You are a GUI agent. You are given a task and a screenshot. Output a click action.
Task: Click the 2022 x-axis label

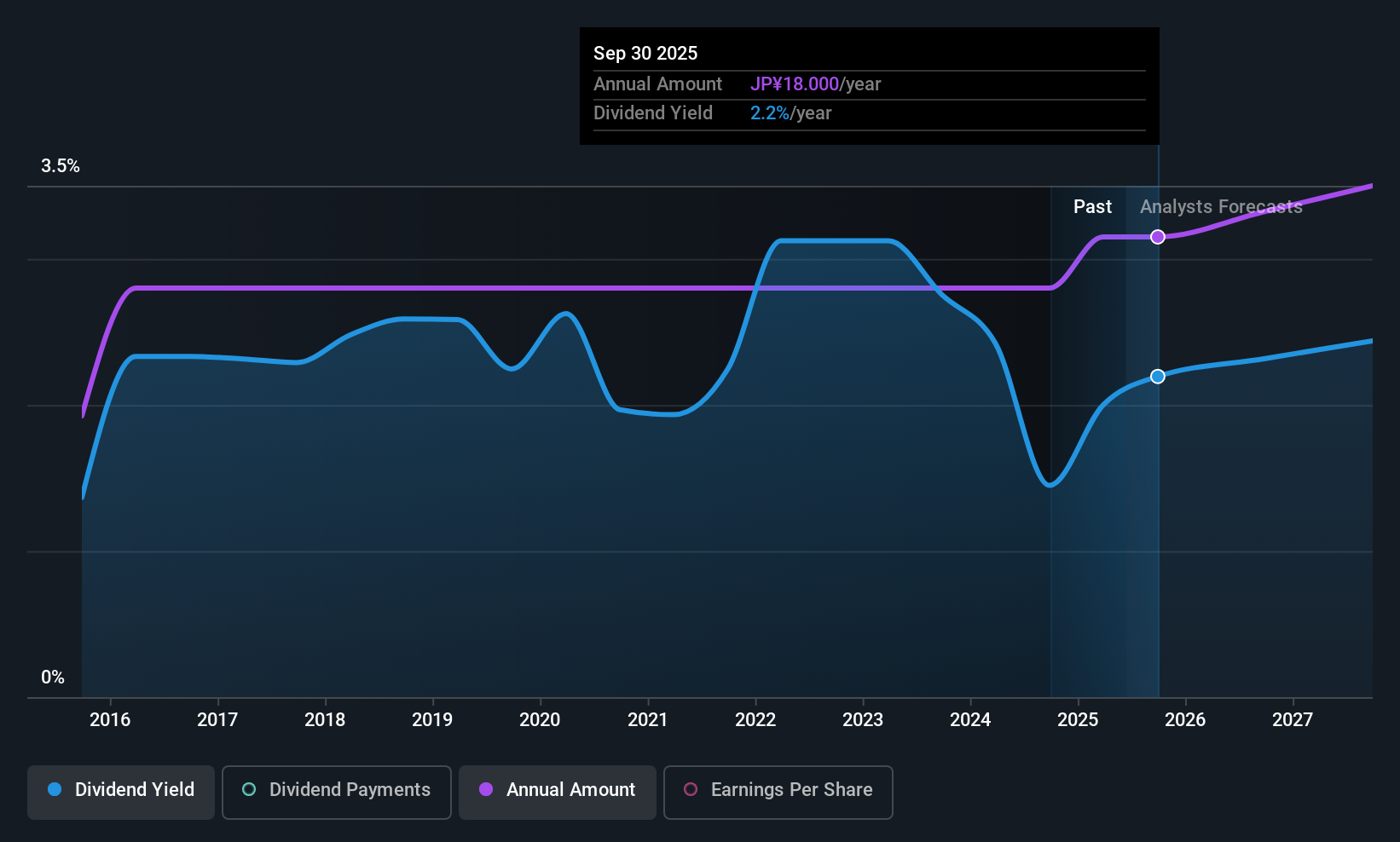click(755, 720)
